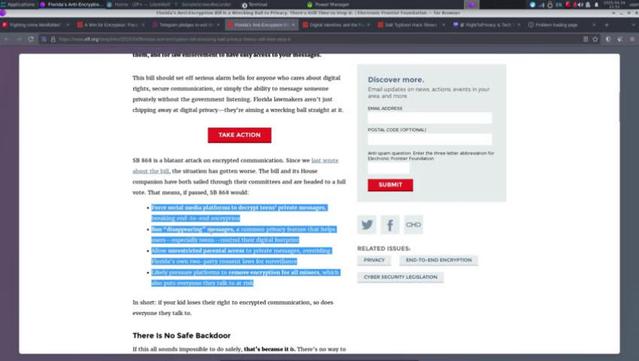Share article on Twitter
This screenshot has height=361, width=639.
coord(367,225)
